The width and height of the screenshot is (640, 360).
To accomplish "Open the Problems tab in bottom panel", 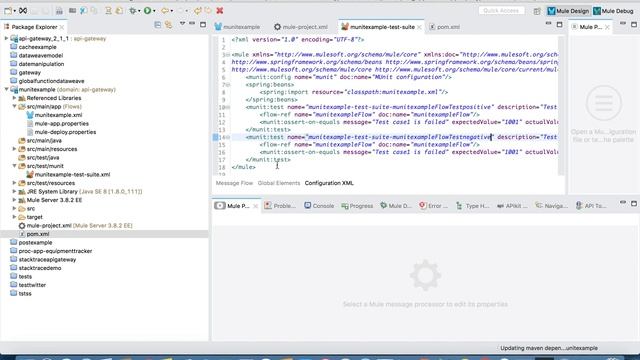I will click(280, 206).
